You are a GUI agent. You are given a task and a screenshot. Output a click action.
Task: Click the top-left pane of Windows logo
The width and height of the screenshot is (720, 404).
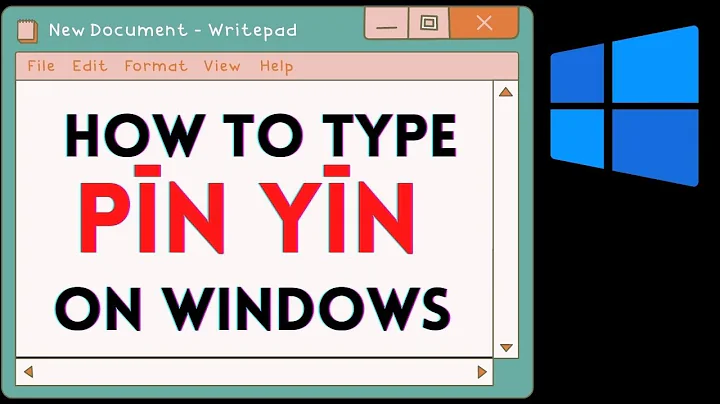579,75
